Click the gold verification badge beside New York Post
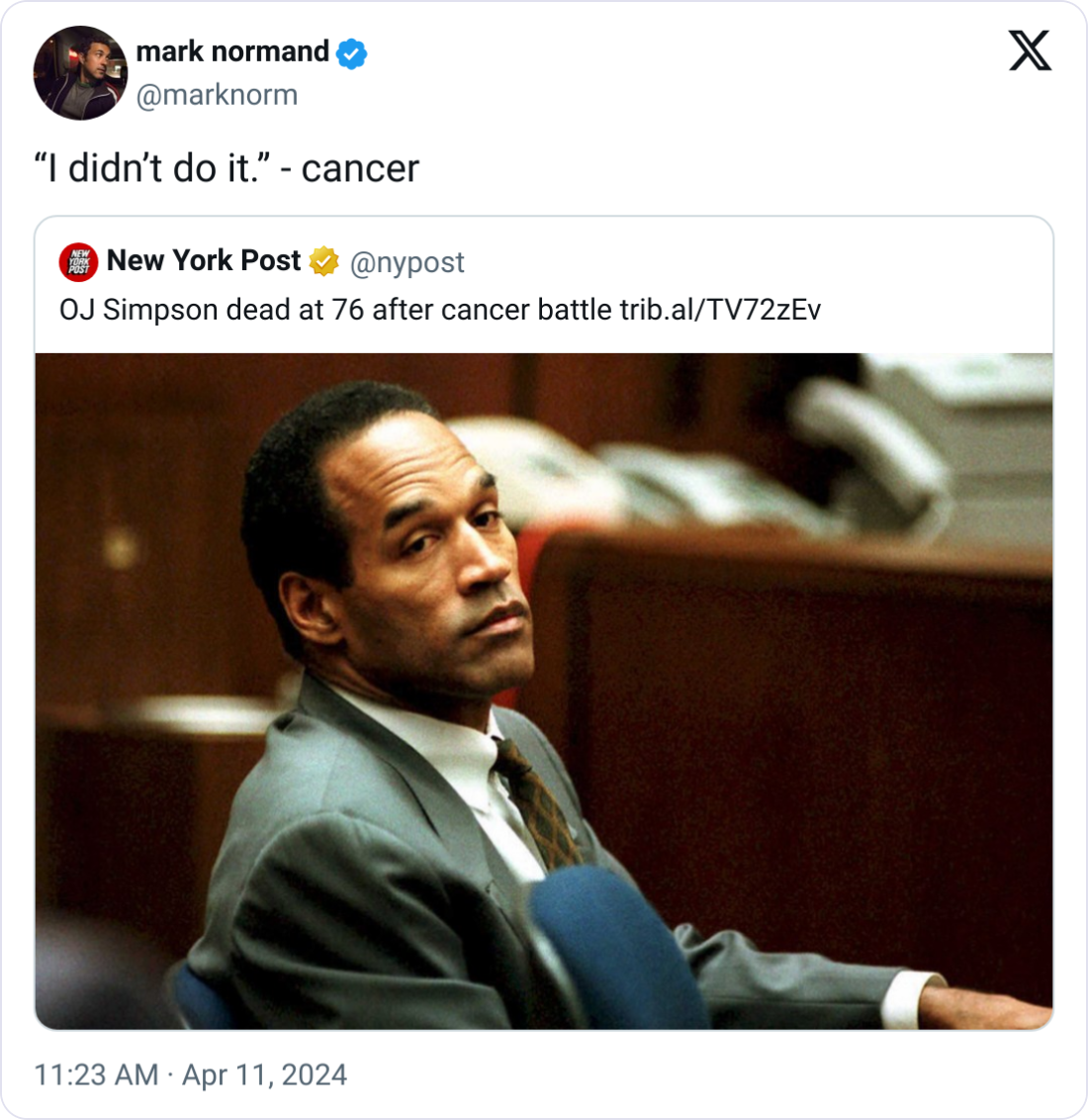 tap(323, 261)
